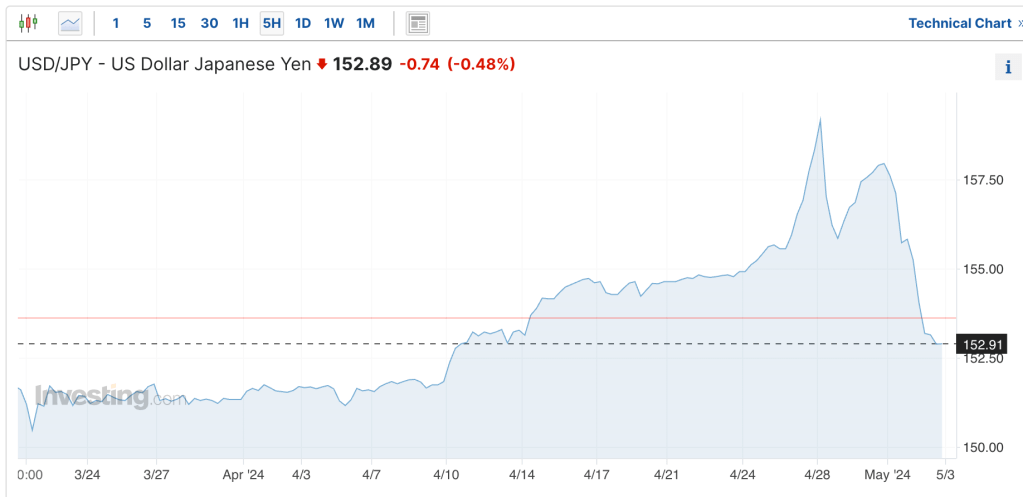Select the active 5H interval
Viewport: 1023px width, 497px height.
271,23
